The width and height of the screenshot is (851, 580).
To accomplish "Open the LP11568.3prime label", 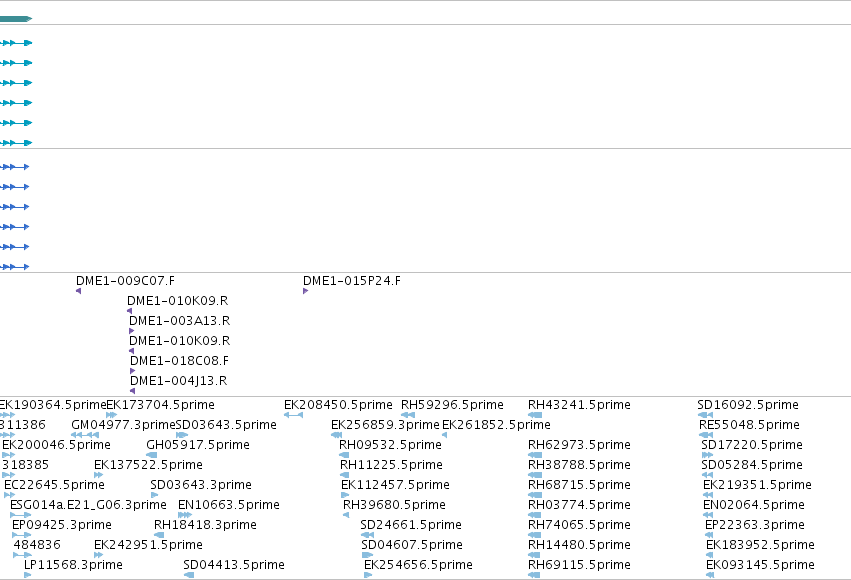I will (73, 565).
